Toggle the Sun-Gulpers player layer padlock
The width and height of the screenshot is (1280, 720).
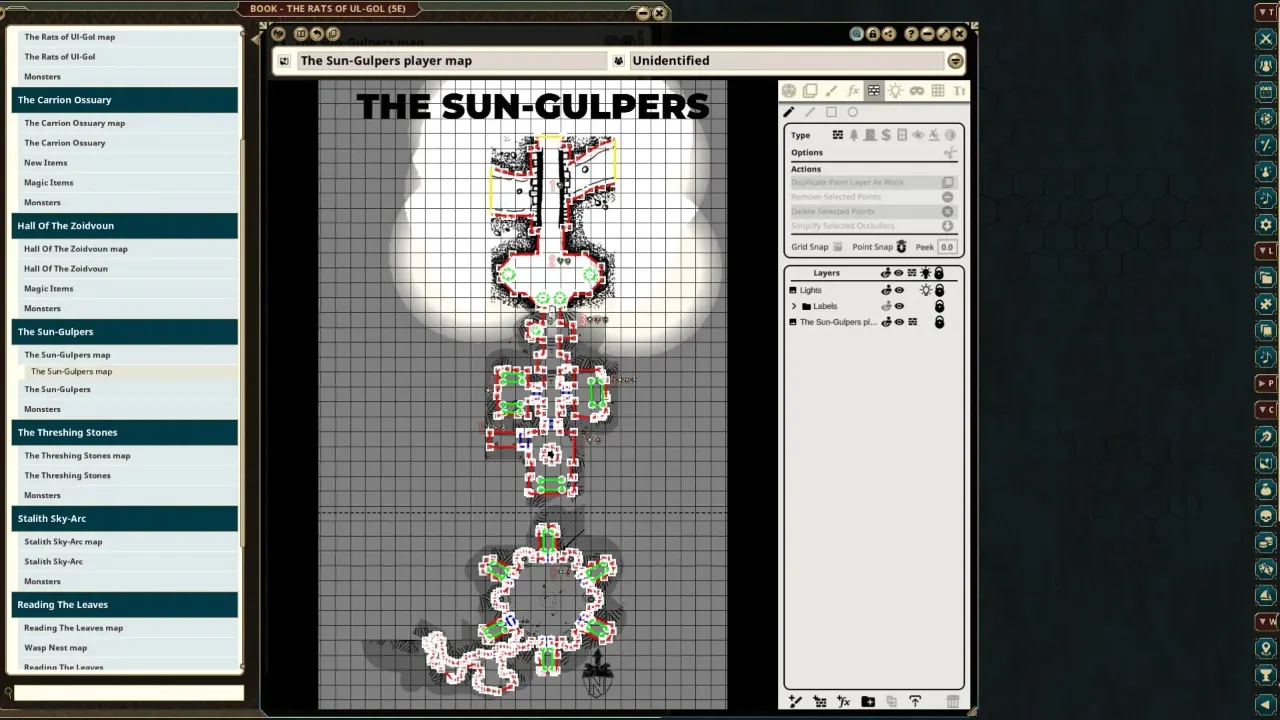[x=939, y=322]
